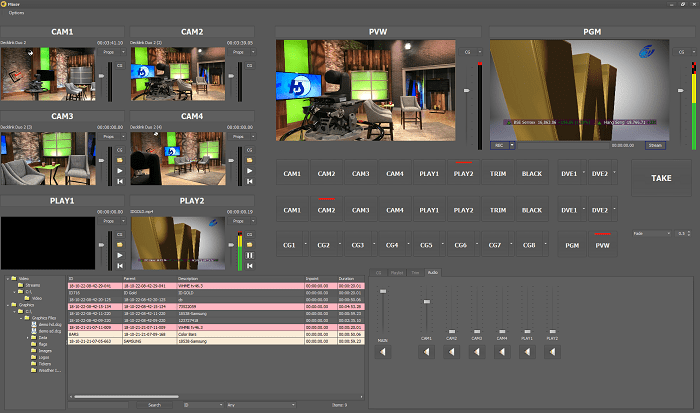The width and height of the screenshot is (700, 413).
Task: Click the search text field
Action: click(98, 405)
